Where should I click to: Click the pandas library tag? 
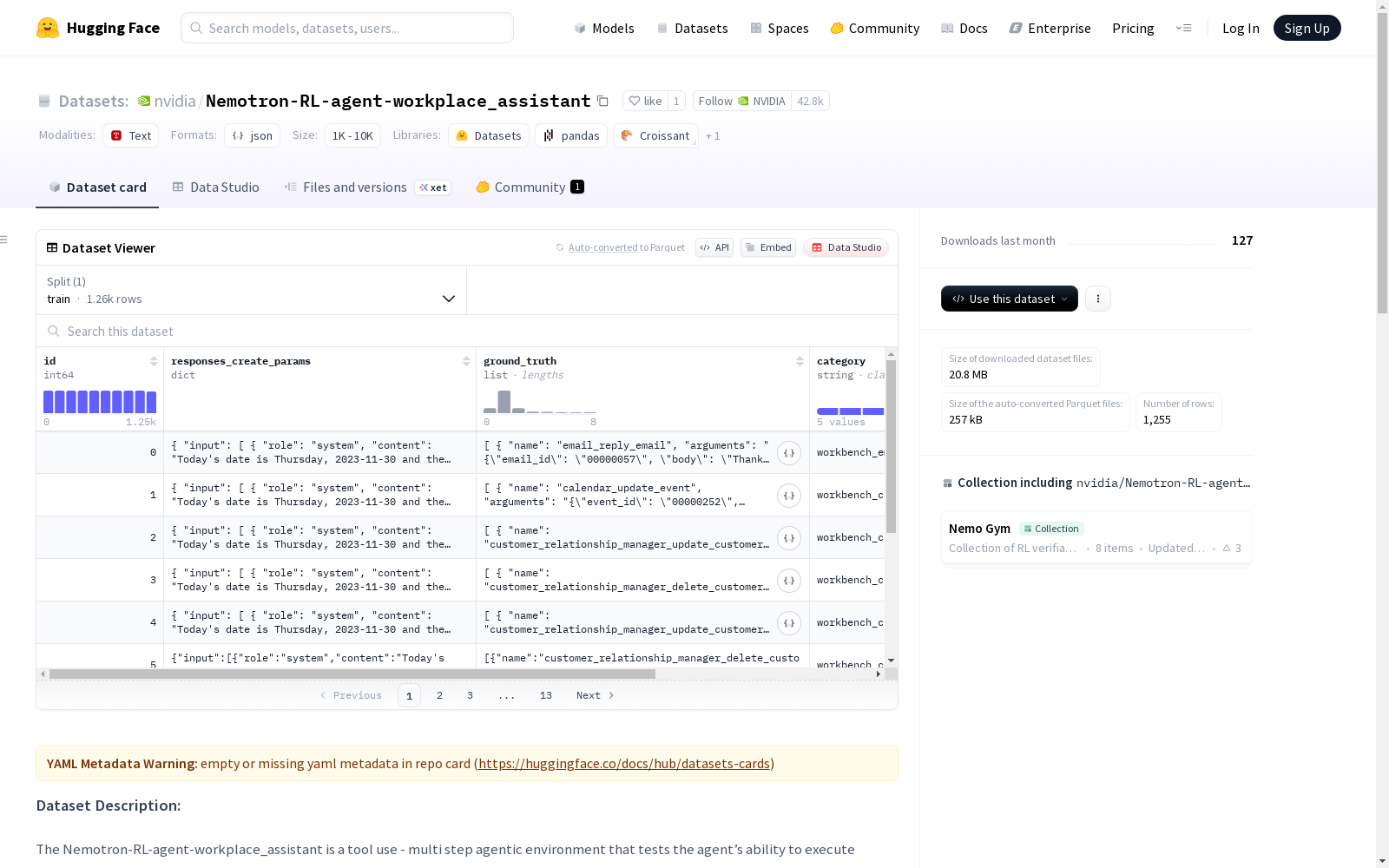coord(571,135)
